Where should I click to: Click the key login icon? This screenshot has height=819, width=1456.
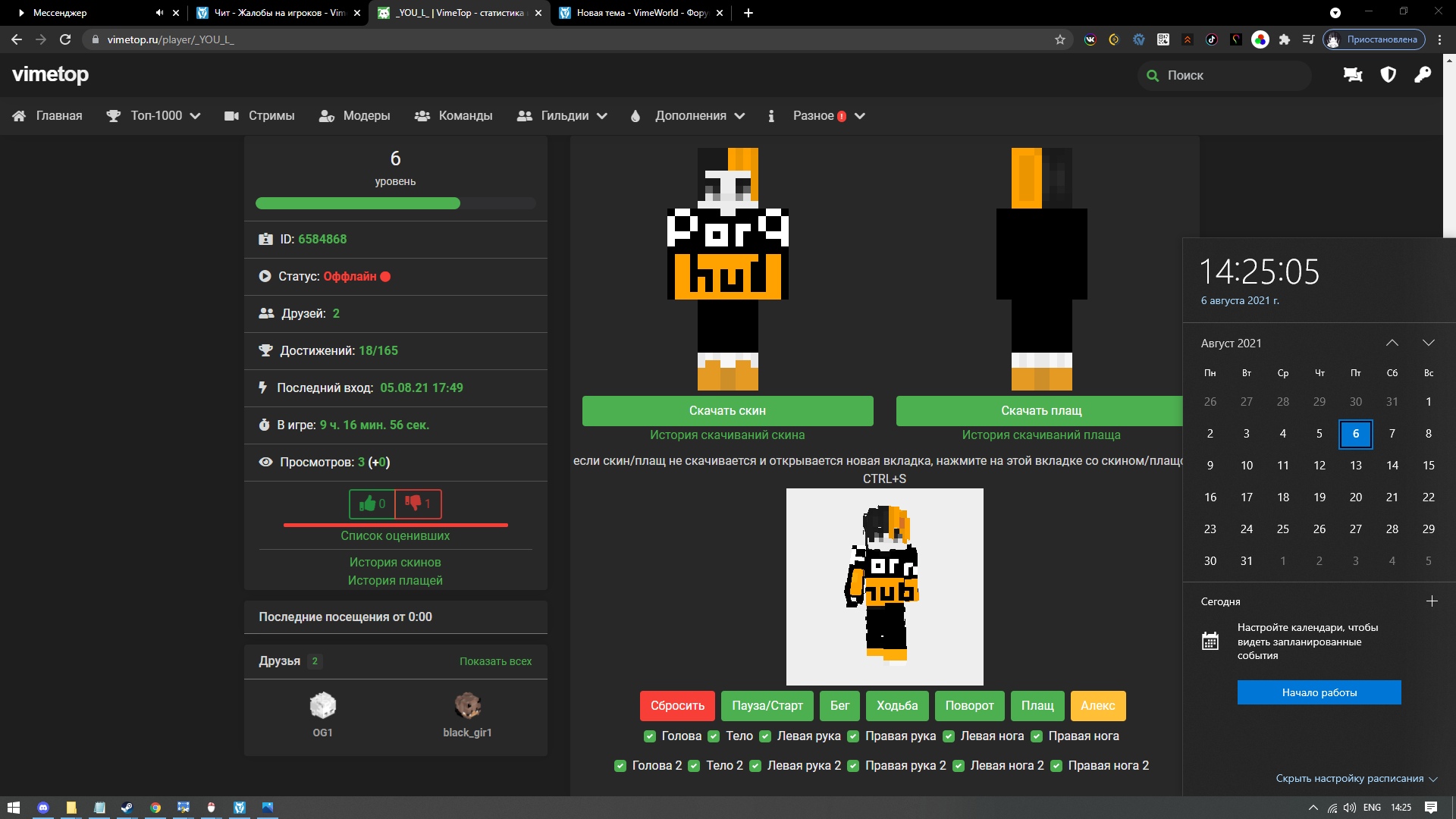point(1423,75)
